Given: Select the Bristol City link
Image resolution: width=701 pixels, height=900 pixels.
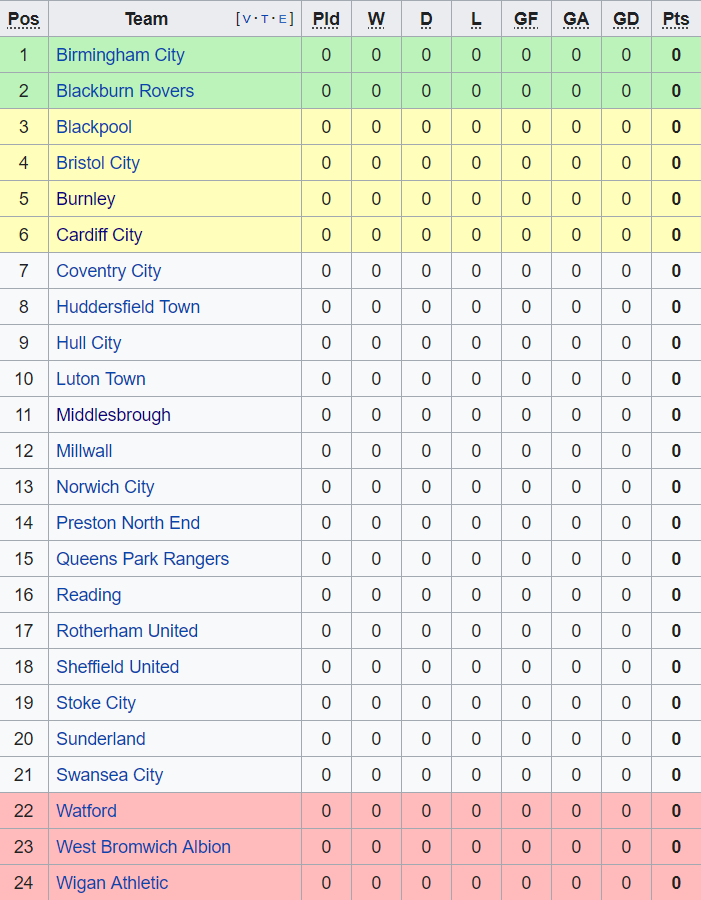Looking at the screenshot, I should coord(98,163).
